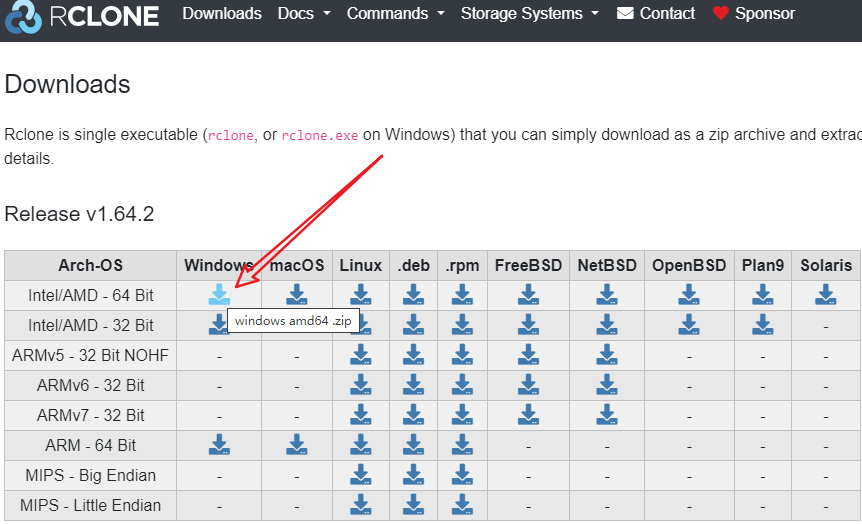This screenshot has width=862, height=524.
Task: Download Linux MIPS Little Endian build
Action: pos(361,505)
